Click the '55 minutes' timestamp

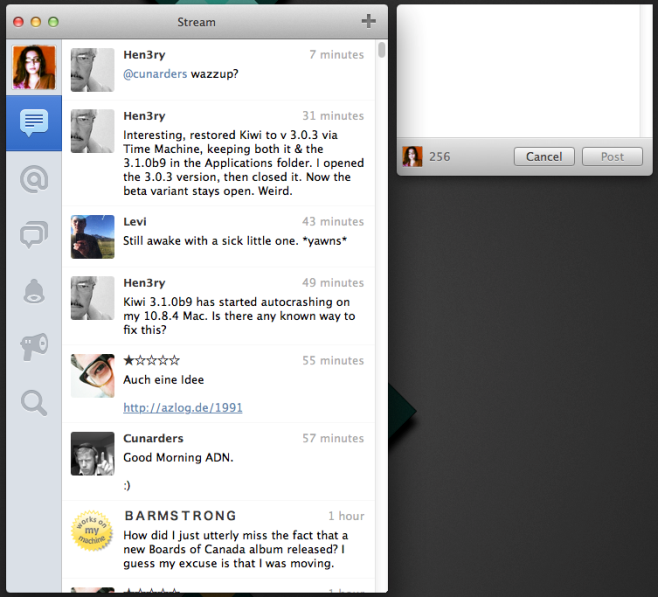click(333, 360)
